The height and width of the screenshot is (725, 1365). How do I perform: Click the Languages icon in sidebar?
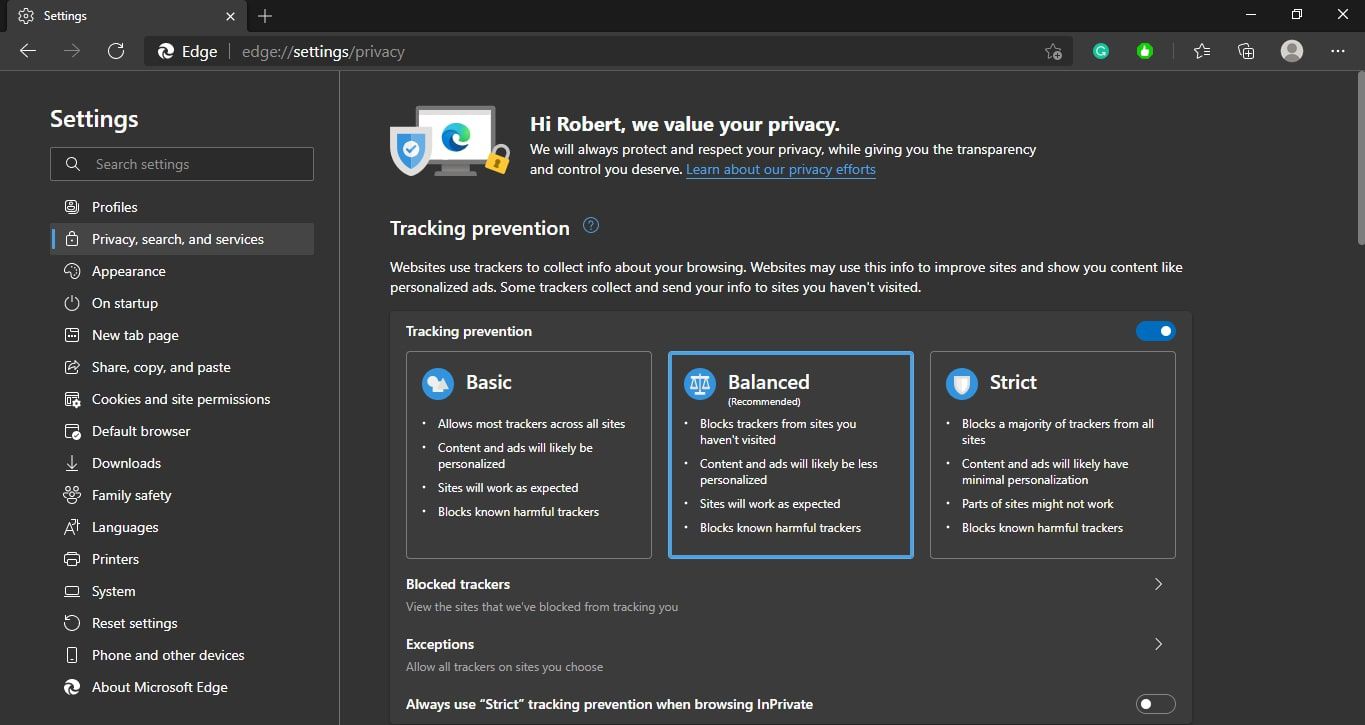pyautogui.click(x=72, y=527)
